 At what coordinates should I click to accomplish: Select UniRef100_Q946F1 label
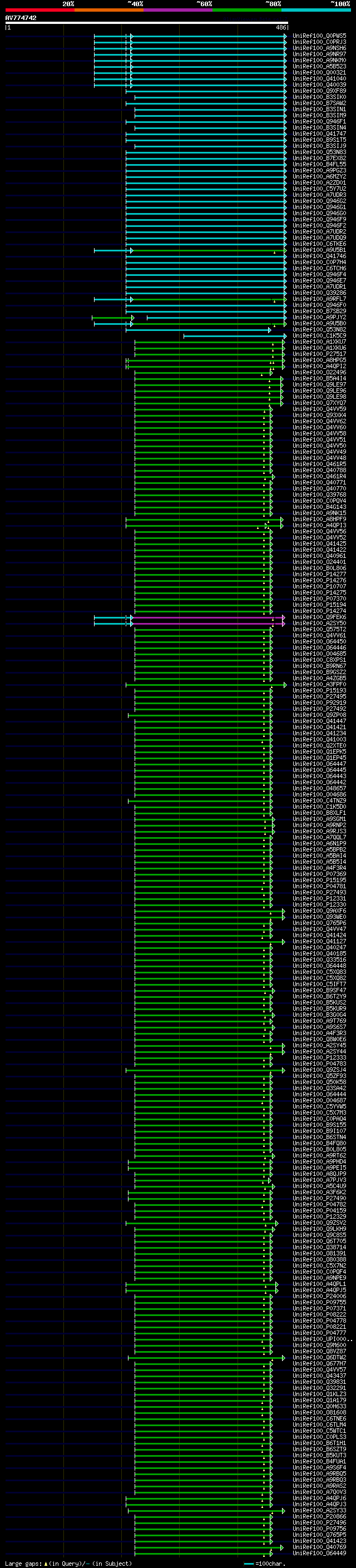coord(319,122)
